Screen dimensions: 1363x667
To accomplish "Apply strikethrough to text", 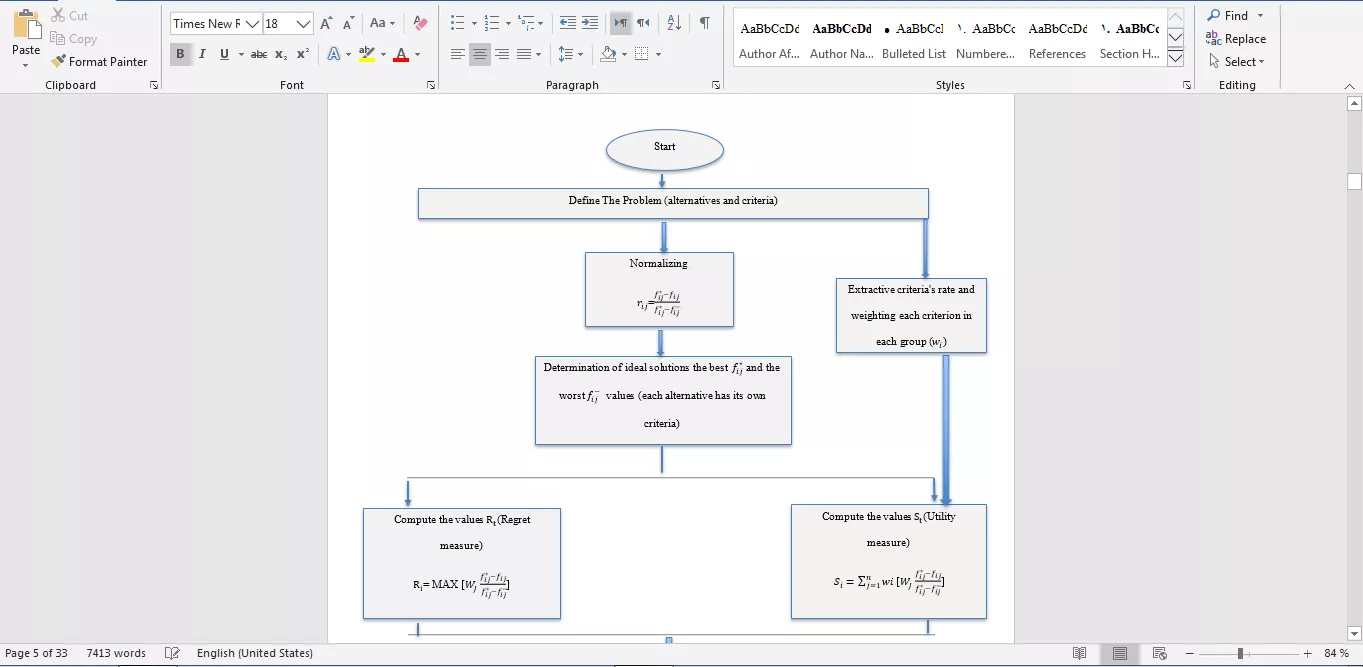I will (x=259, y=54).
